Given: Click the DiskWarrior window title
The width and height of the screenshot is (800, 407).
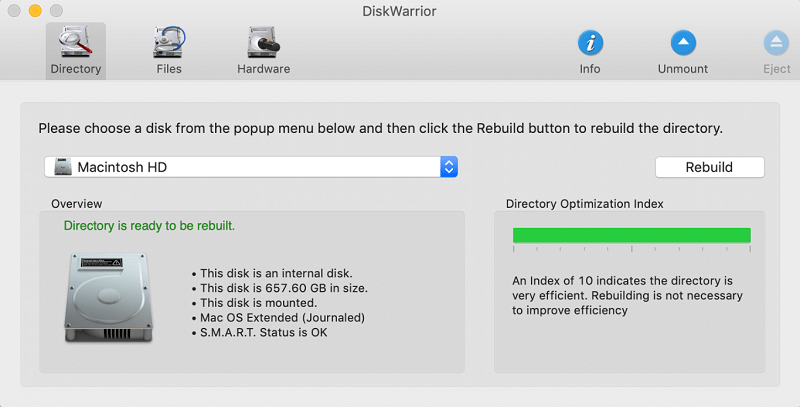Looking at the screenshot, I should pos(400,11).
